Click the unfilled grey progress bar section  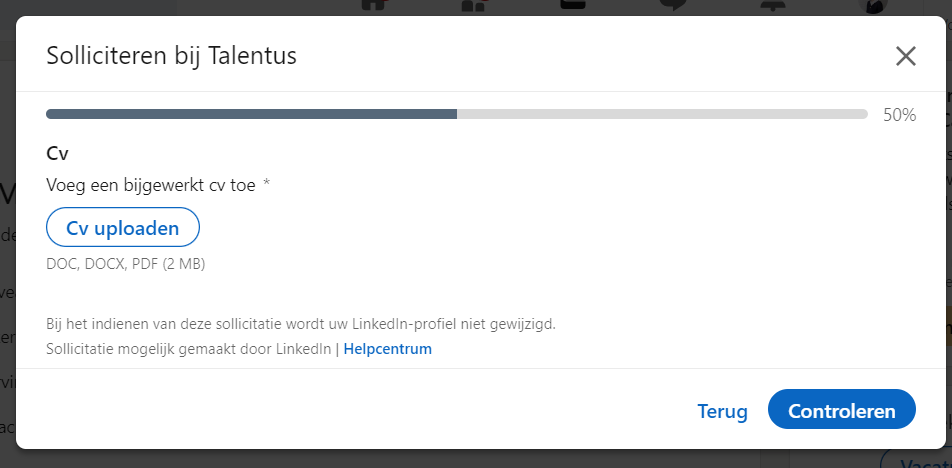point(662,114)
